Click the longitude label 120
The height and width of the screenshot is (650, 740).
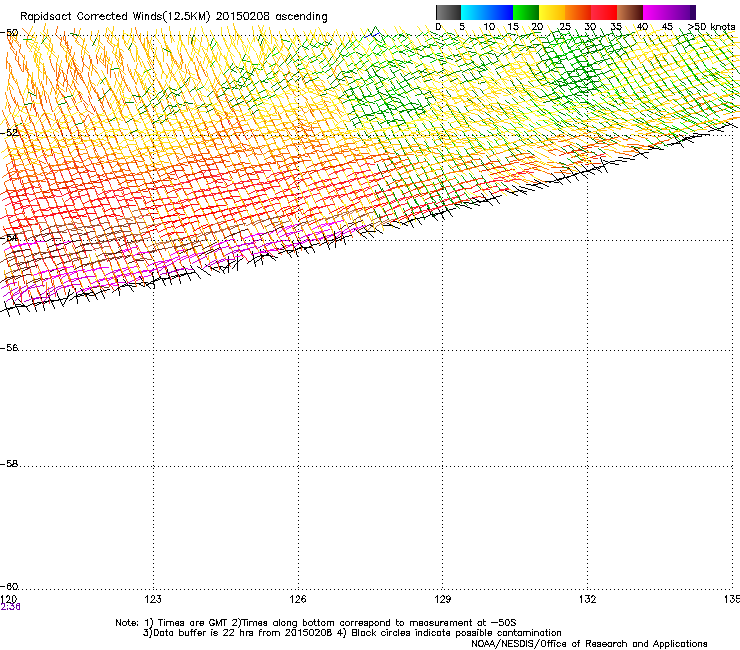(x=8, y=599)
